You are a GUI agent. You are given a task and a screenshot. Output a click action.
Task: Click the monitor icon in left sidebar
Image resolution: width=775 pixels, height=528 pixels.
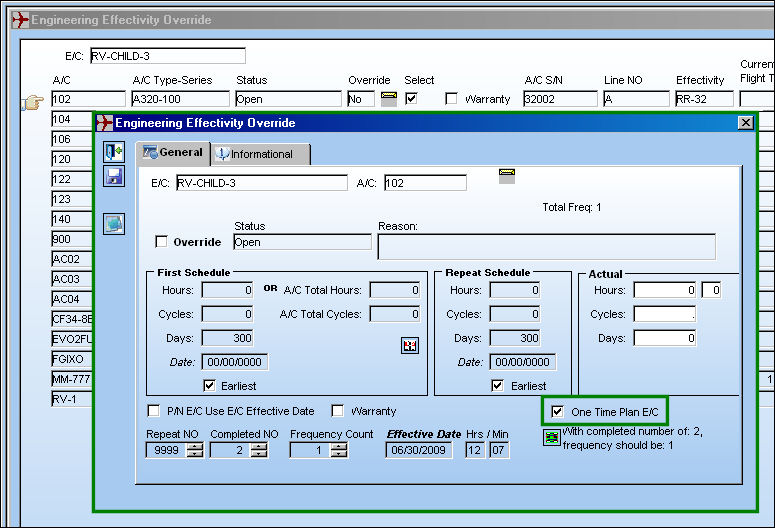point(114,224)
